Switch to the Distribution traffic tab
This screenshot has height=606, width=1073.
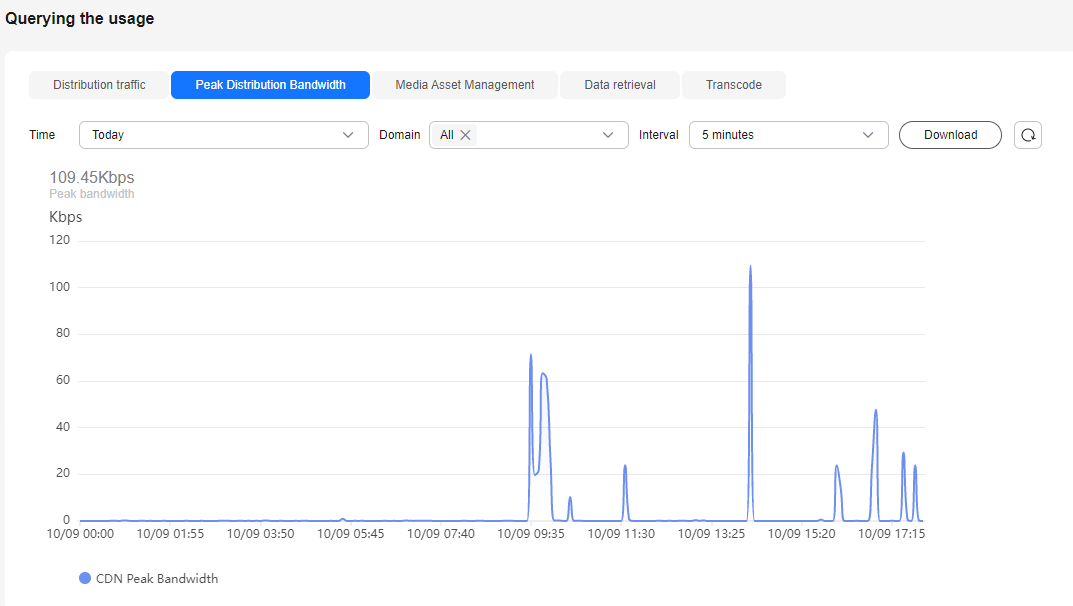tap(99, 85)
